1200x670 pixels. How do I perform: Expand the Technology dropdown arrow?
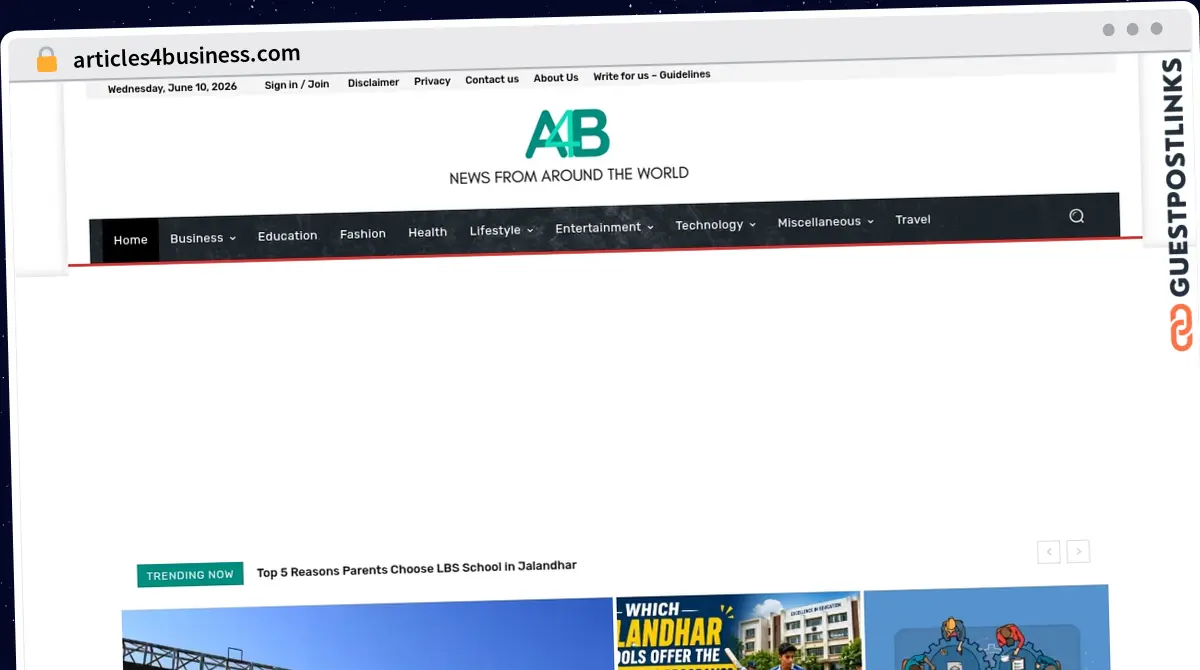[x=752, y=225]
